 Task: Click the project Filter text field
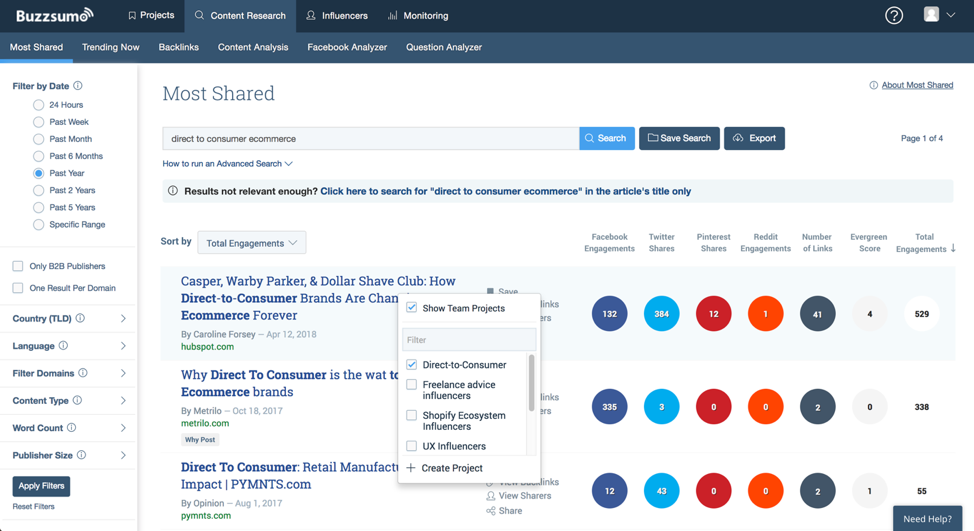[469, 340]
